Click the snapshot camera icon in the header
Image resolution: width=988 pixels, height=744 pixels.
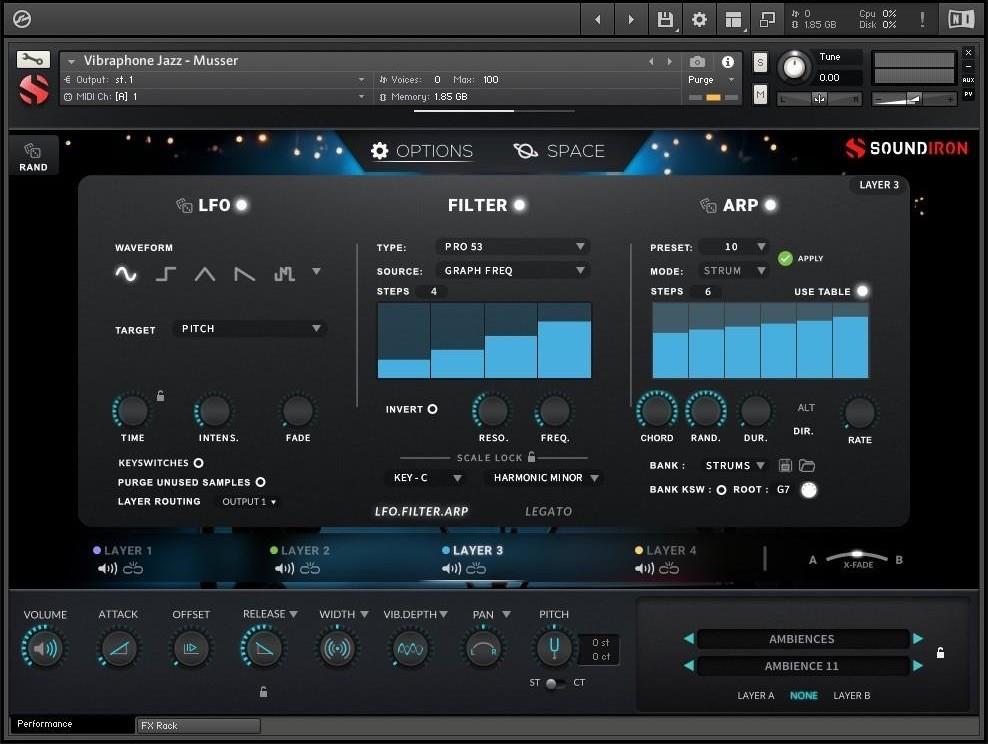click(x=697, y=61)
